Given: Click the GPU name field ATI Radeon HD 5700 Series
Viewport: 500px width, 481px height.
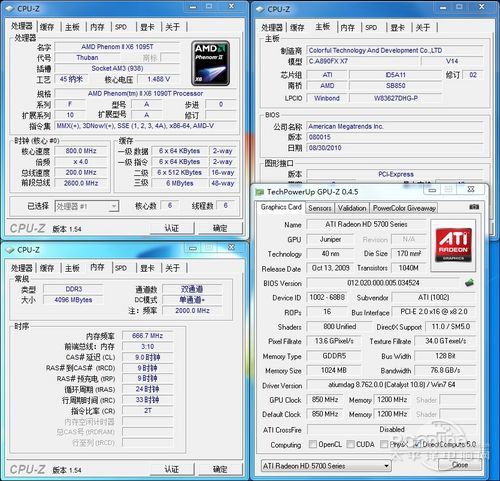Looking at the screenshot, I should (x=366, y=224).
